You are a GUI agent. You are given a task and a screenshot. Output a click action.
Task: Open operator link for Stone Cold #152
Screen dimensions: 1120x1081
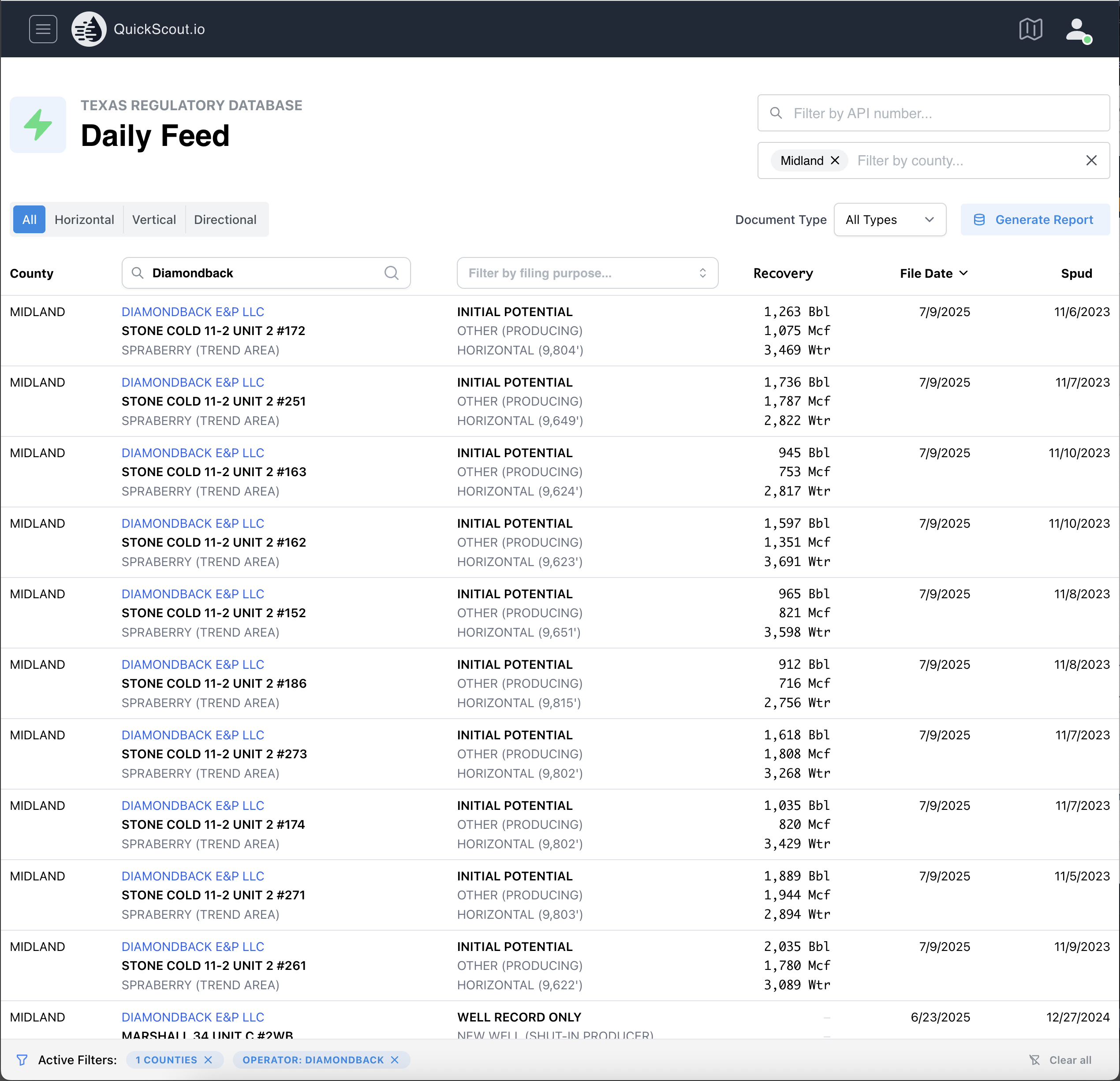[x=193, y=594]
